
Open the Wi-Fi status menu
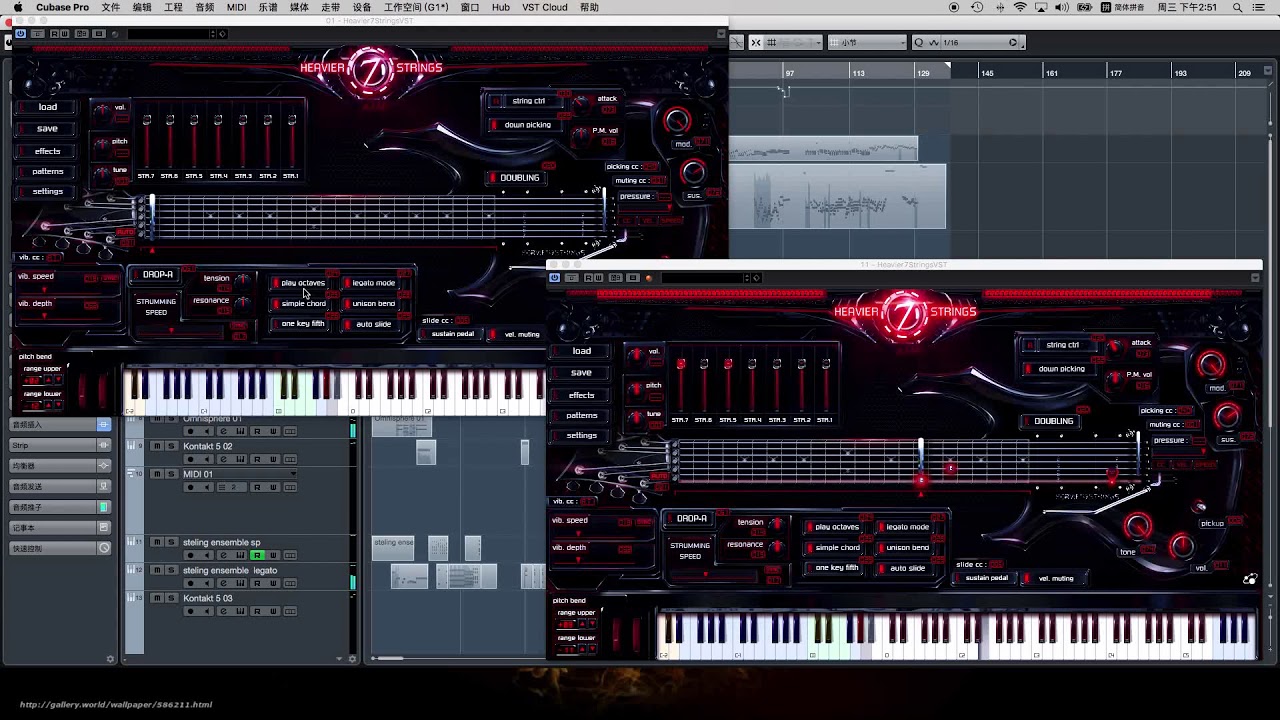click(x=1020, y=7)
